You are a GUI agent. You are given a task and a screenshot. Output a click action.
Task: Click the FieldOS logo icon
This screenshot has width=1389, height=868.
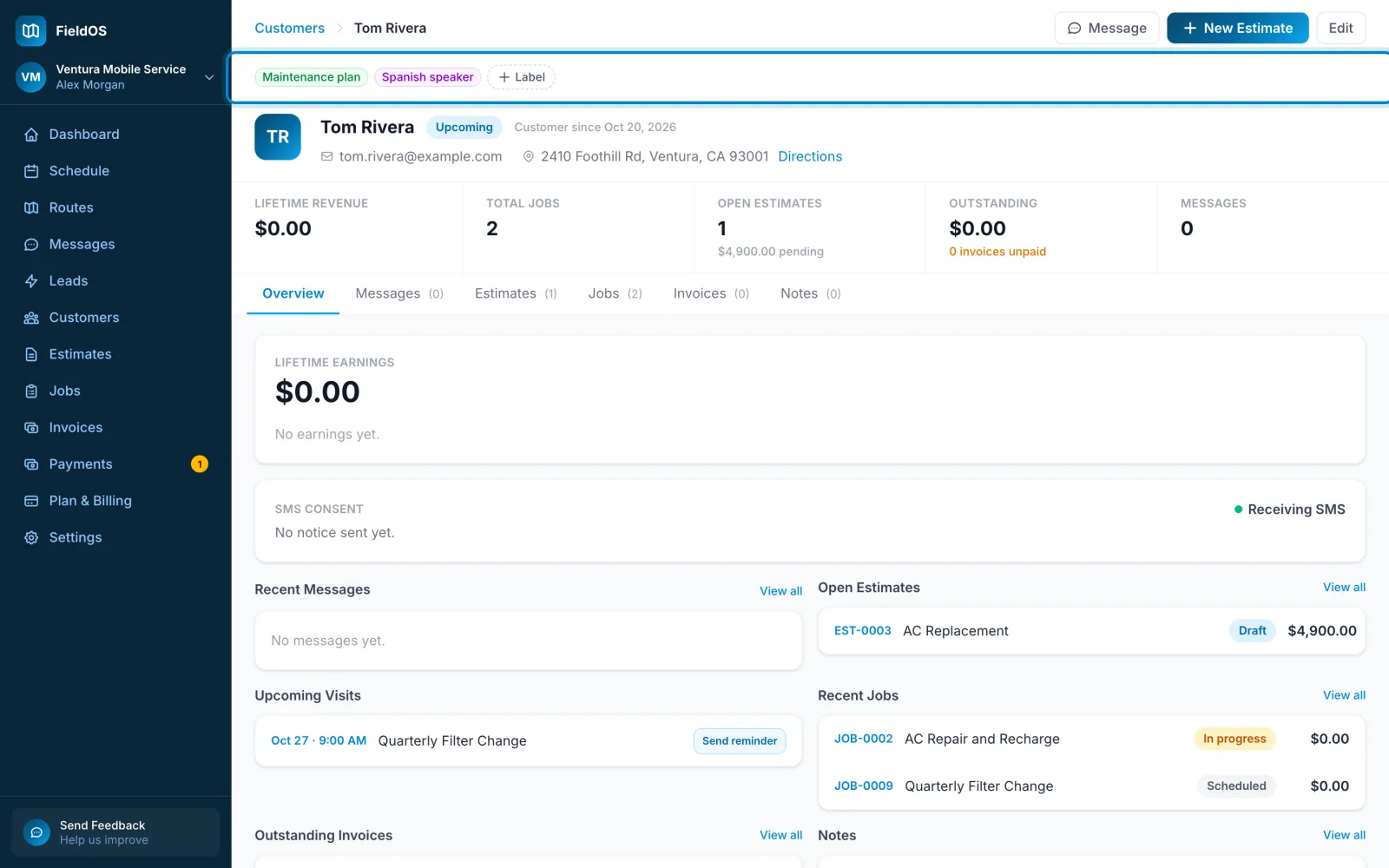click(31, 30)
